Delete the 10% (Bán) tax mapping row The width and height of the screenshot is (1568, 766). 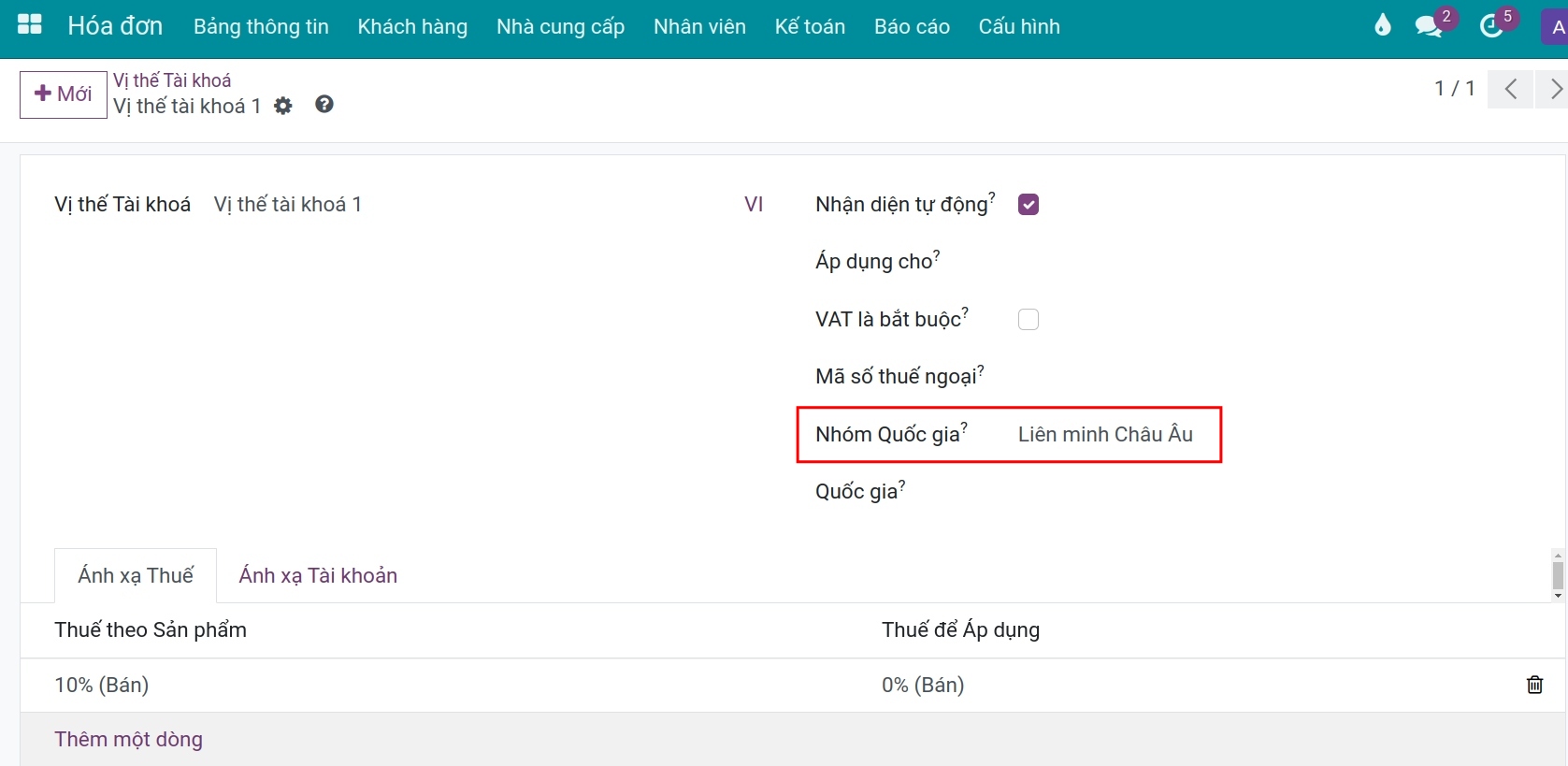(x=1534, y=685)
